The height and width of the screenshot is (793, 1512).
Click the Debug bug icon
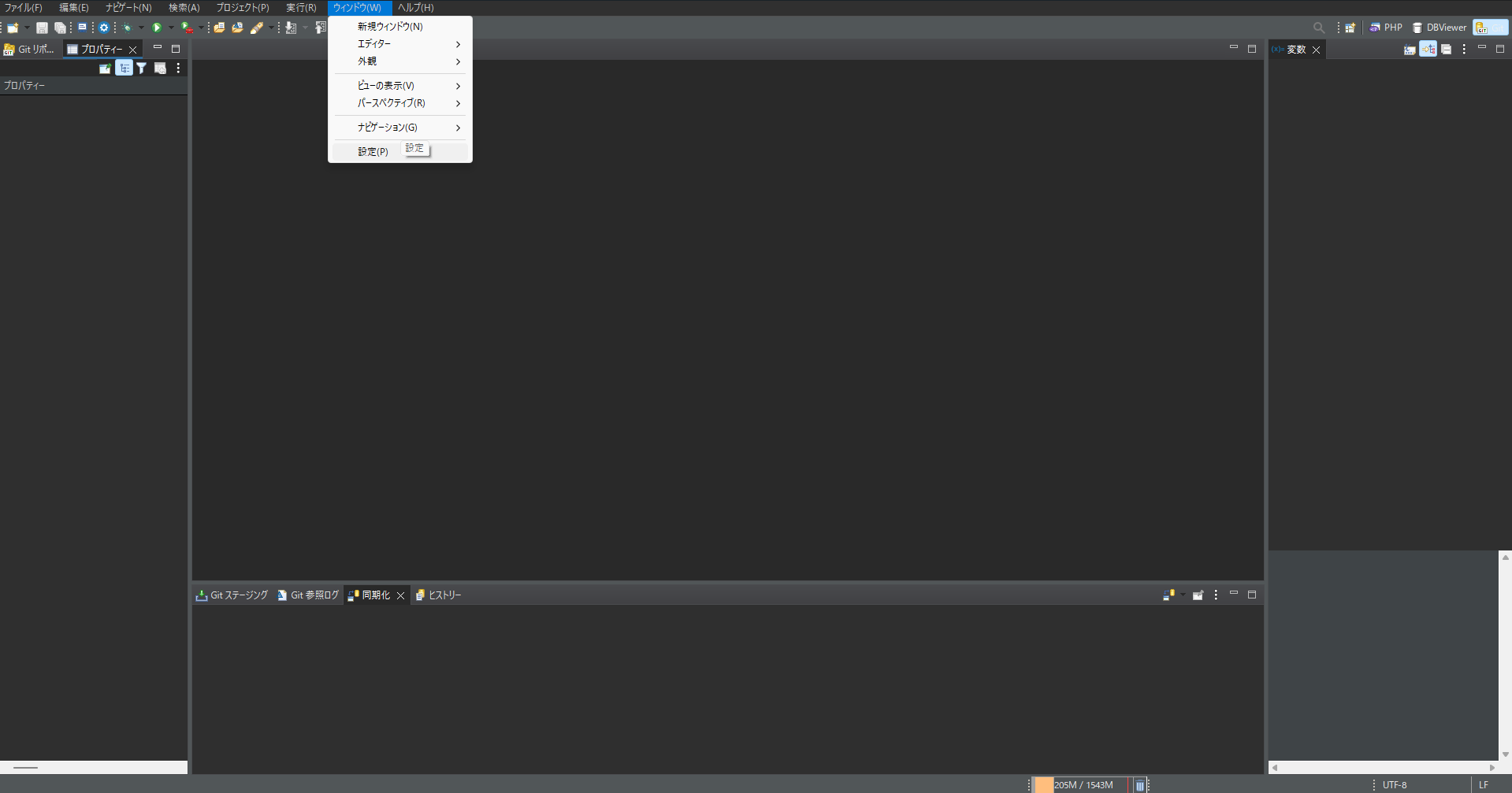(127, 28)
